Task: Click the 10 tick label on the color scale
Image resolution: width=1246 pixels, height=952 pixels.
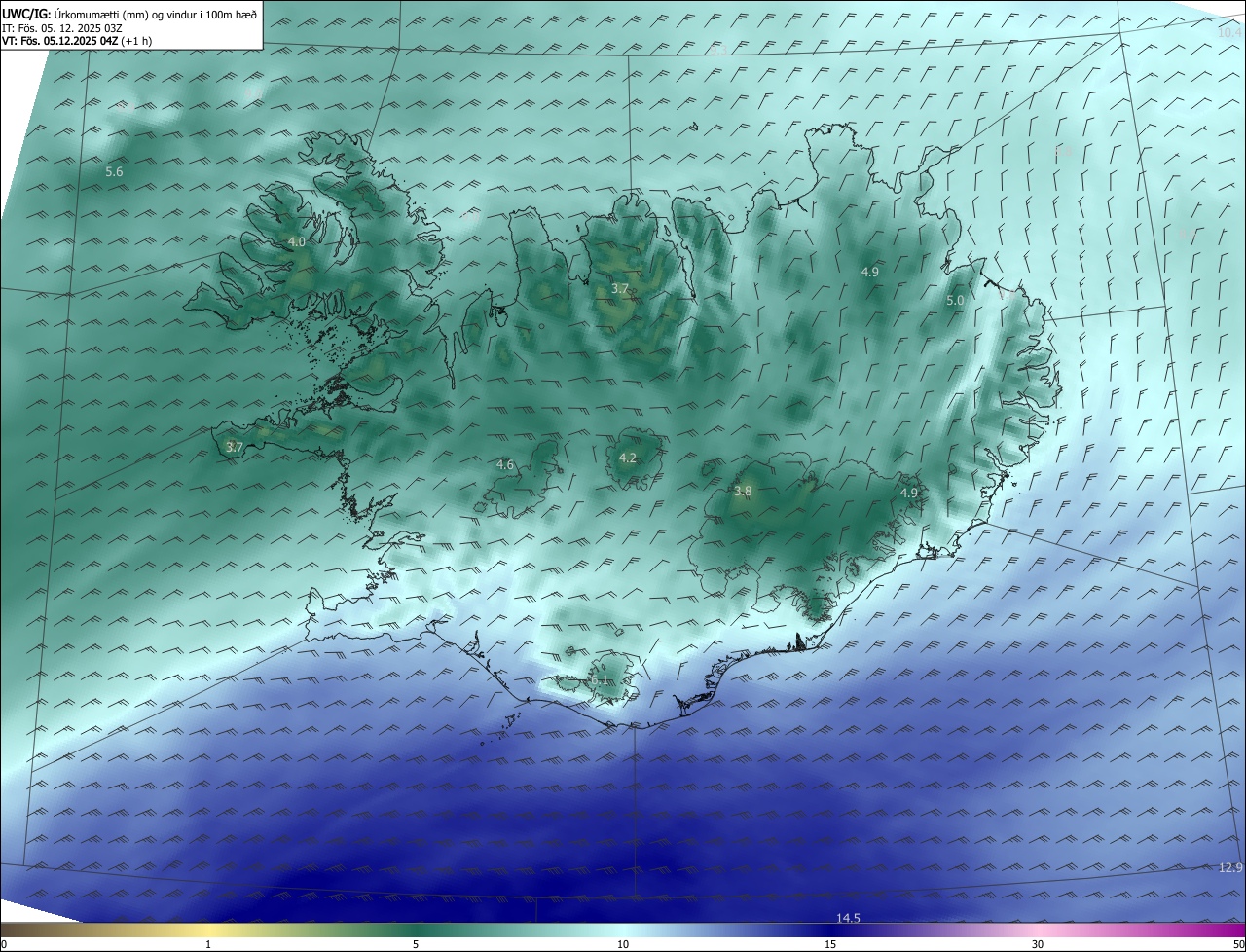Action: click(623, 944)
